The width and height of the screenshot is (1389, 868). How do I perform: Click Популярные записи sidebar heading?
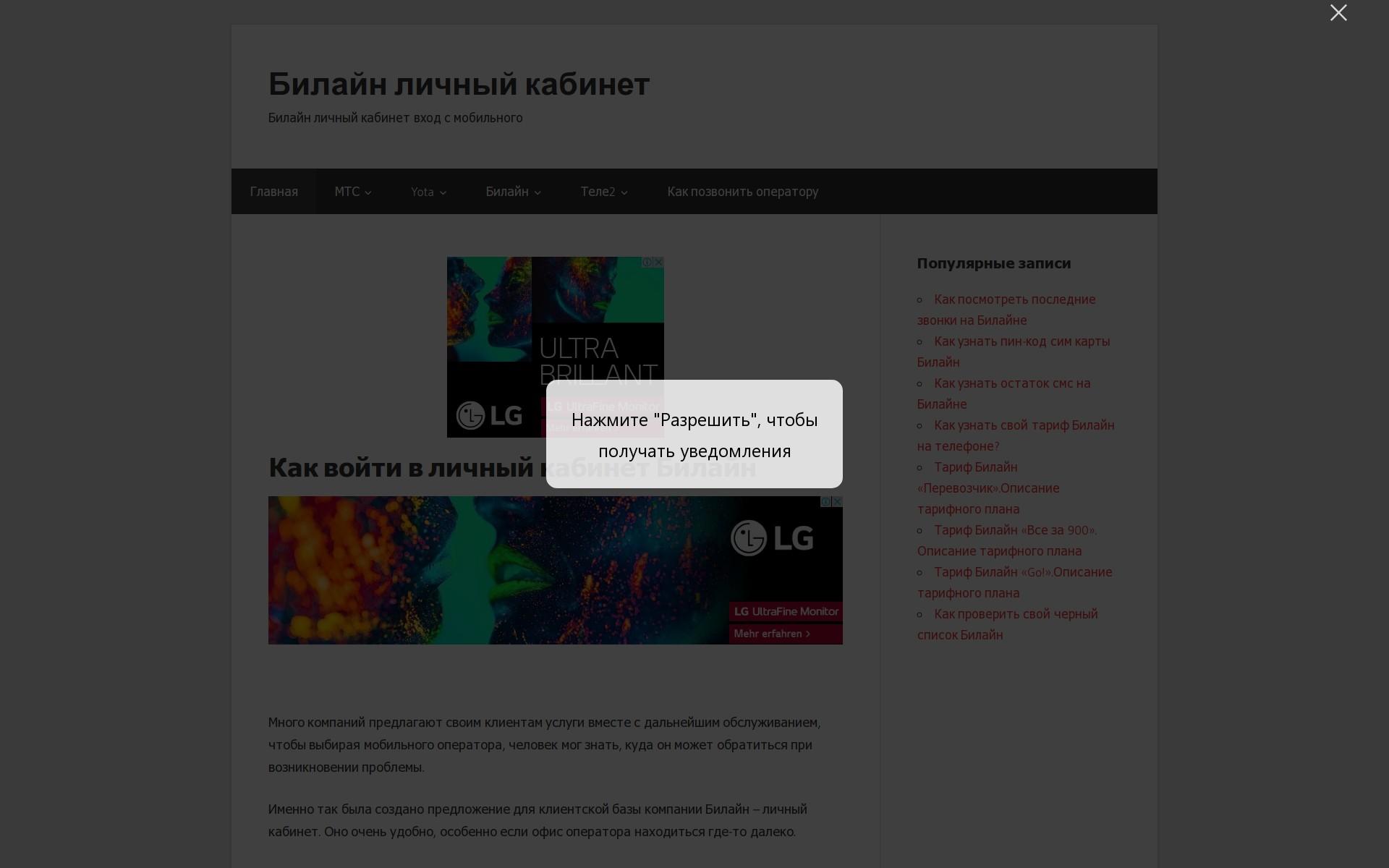click(994, 263)
